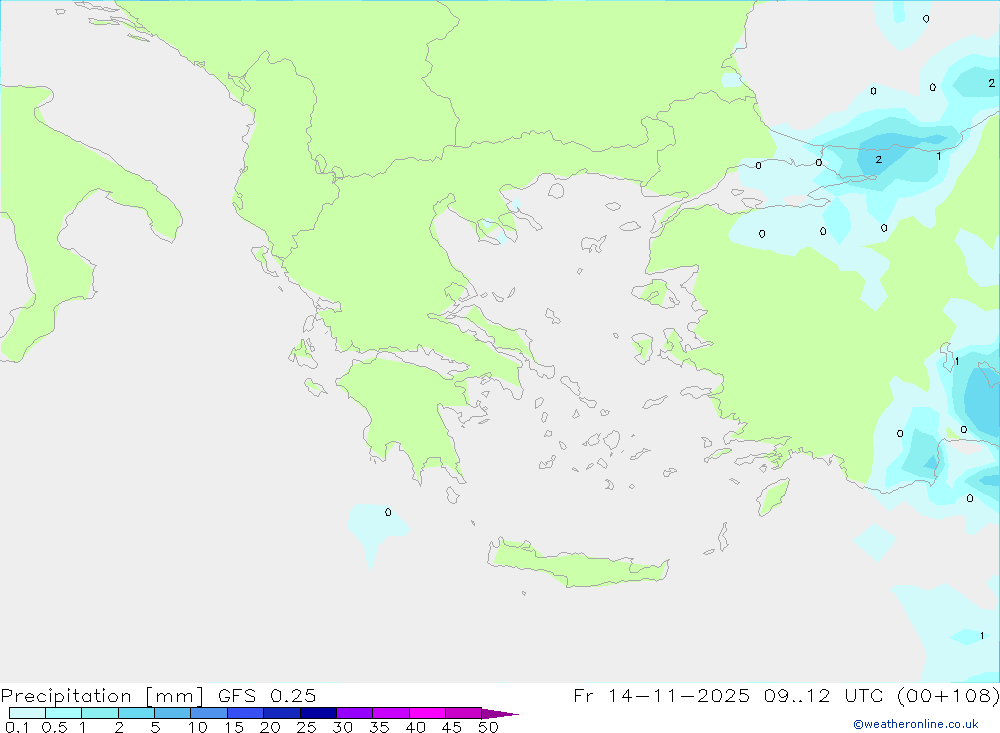Choose the 20–25 mm dark blue swatch
Screen dimensions: 1000x733
[x=282, y=713]
